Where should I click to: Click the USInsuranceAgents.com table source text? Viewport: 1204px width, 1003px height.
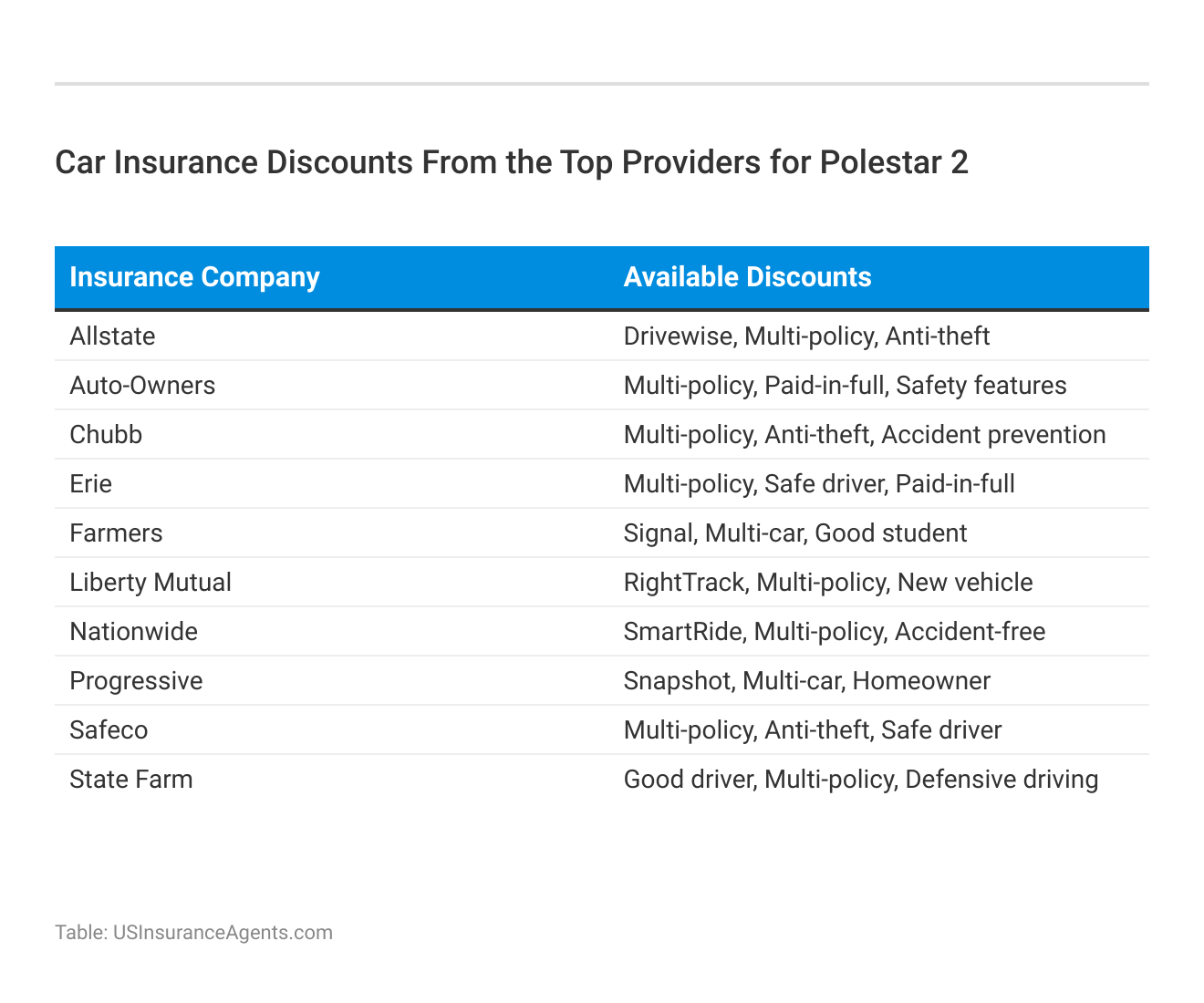pyautogui.click(x=193, y=933)
